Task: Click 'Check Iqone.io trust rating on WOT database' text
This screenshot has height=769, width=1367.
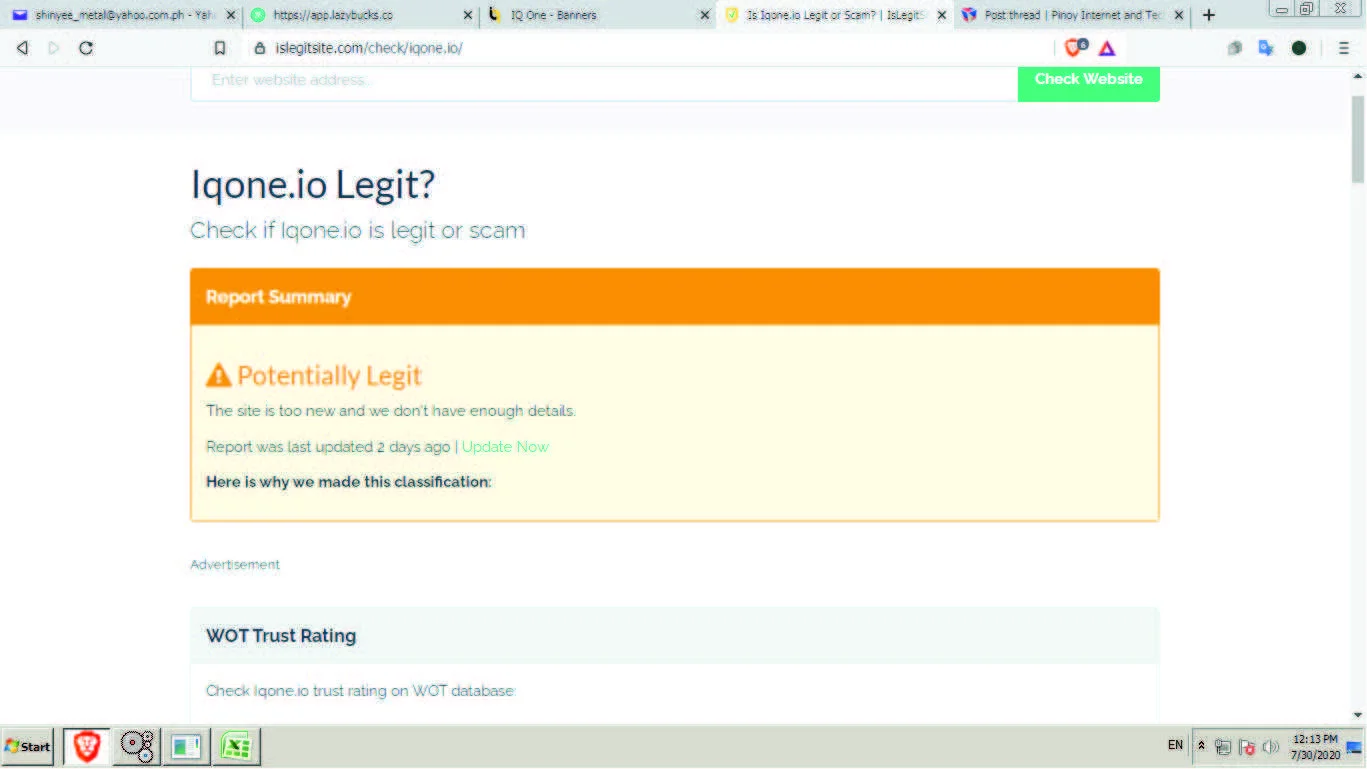Action: (x=360, y=691)
